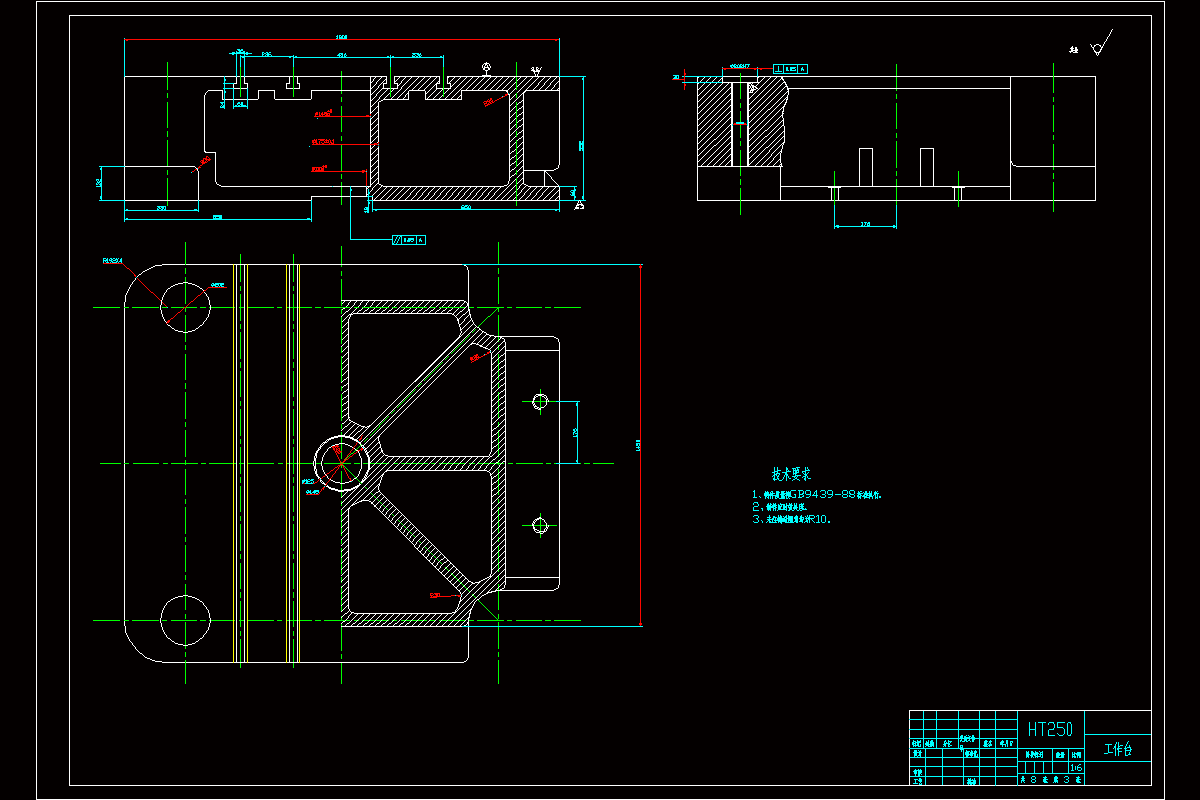Viewport: 1200px width, 800px height.
Task: Click the HT250 material text in title block
Action: [1050, 729]
